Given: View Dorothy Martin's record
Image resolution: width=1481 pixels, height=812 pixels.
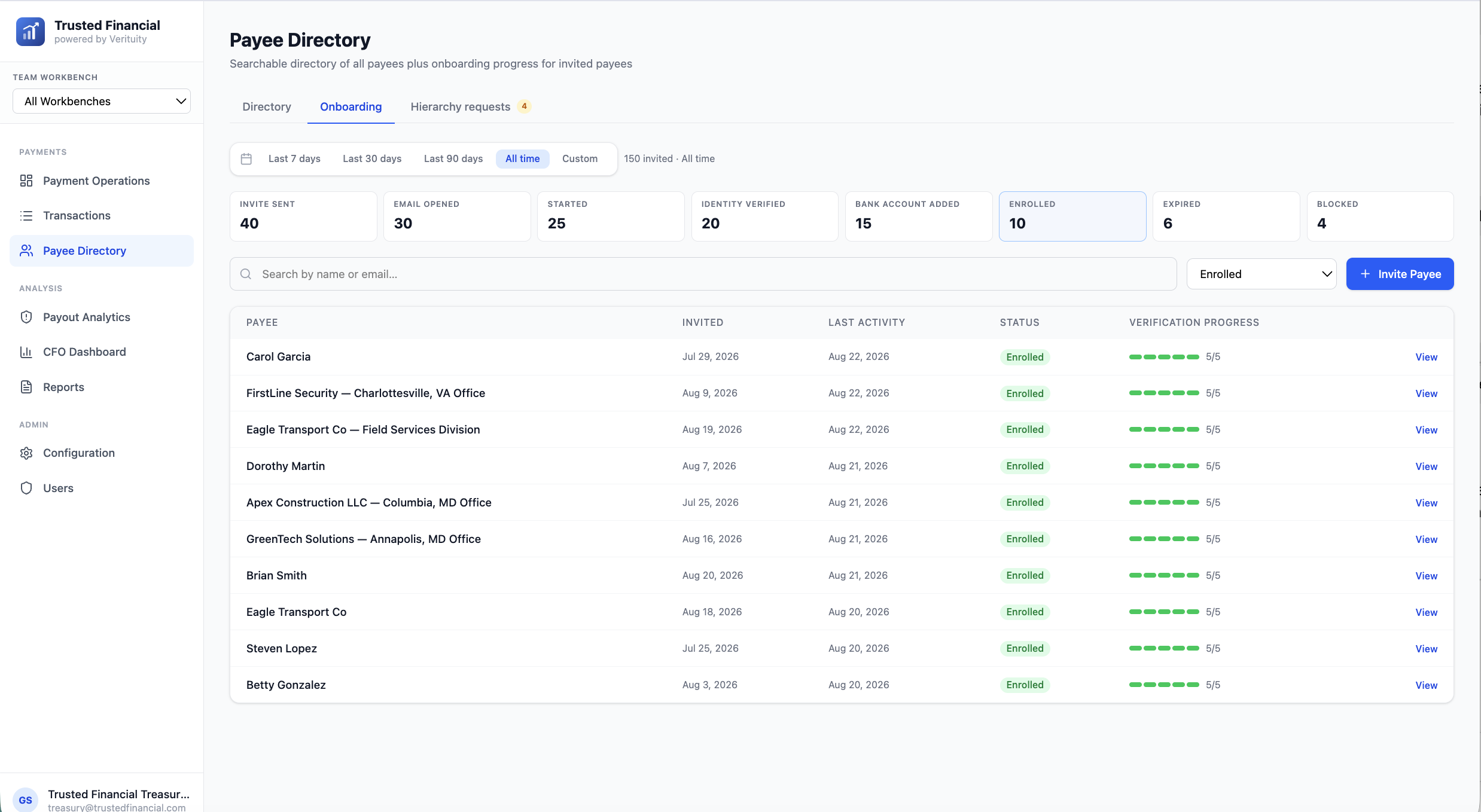Looking at the screenshot, I should pyautogui.click(x=1427, y=466).
